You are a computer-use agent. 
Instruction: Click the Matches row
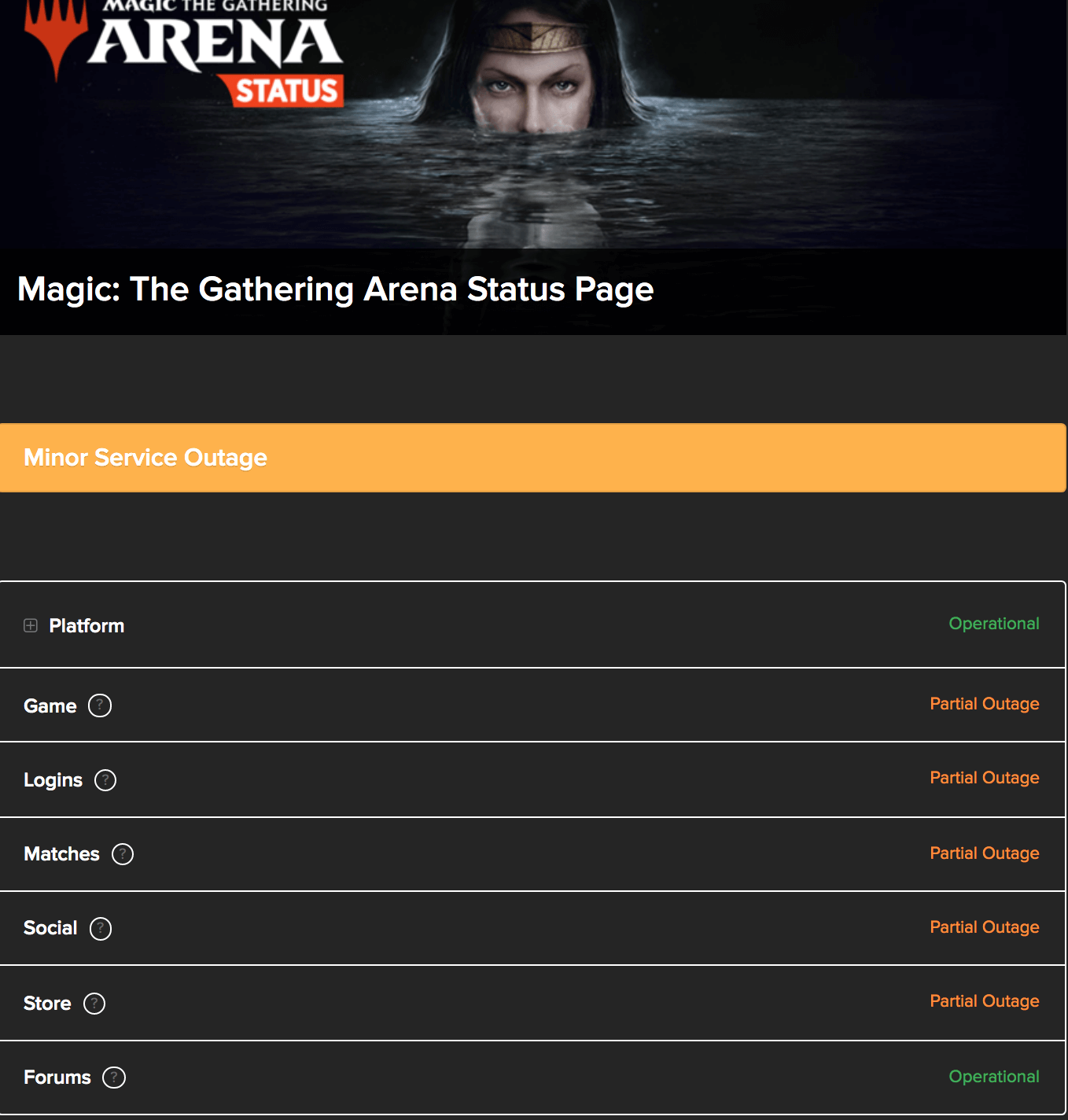coord(534,854)
